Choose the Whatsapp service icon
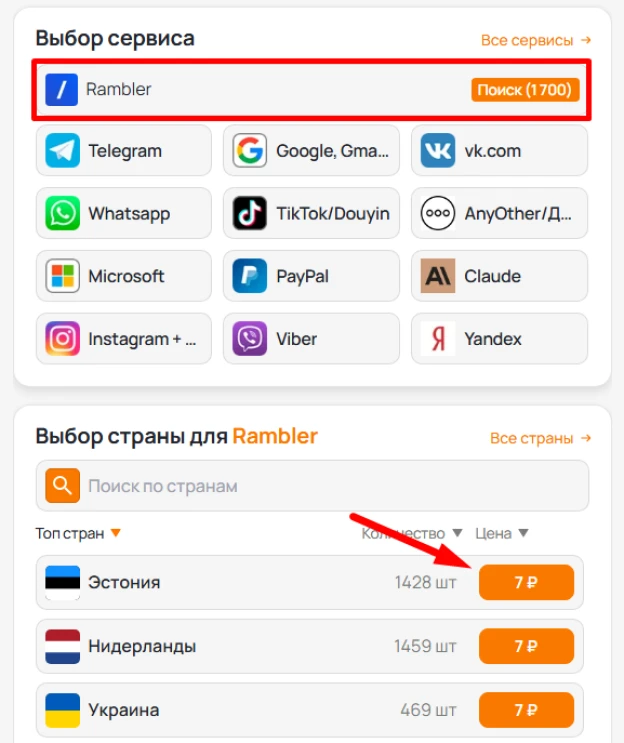Viewport: 624px width, 743px height. 63,213
